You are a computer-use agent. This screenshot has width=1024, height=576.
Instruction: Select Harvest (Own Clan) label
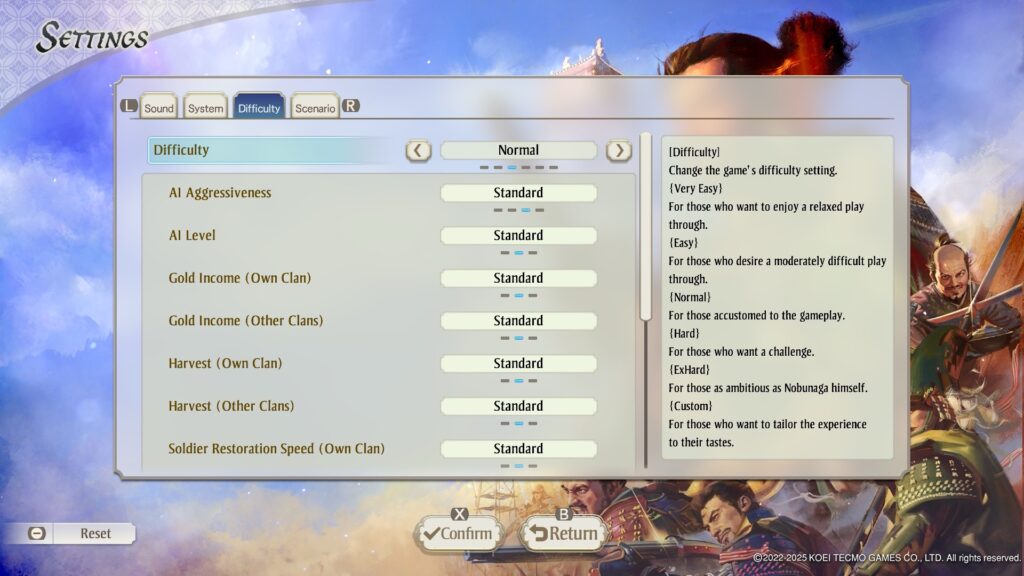(225, 363)
